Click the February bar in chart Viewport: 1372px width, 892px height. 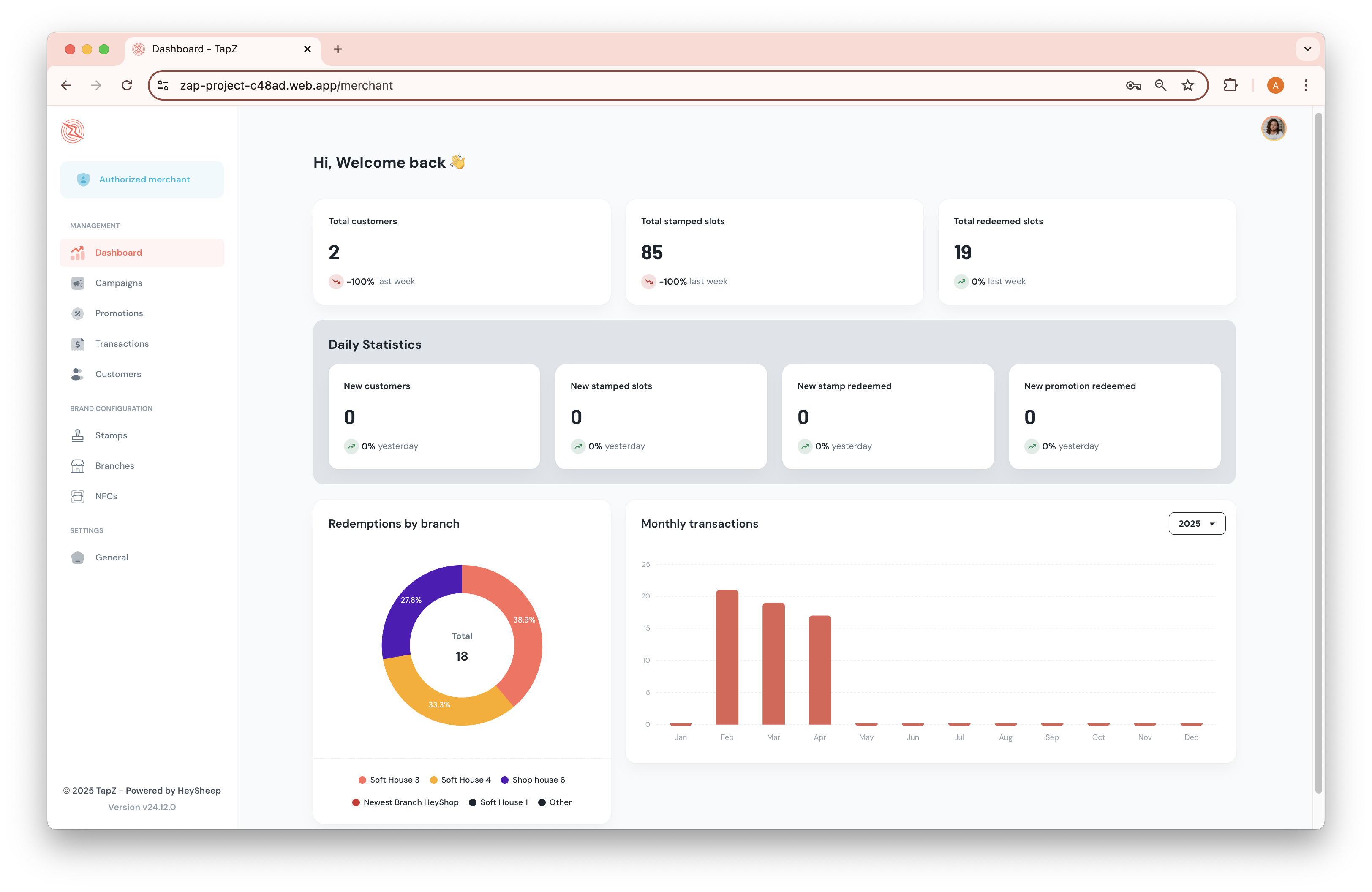click(x=727, y=657)
